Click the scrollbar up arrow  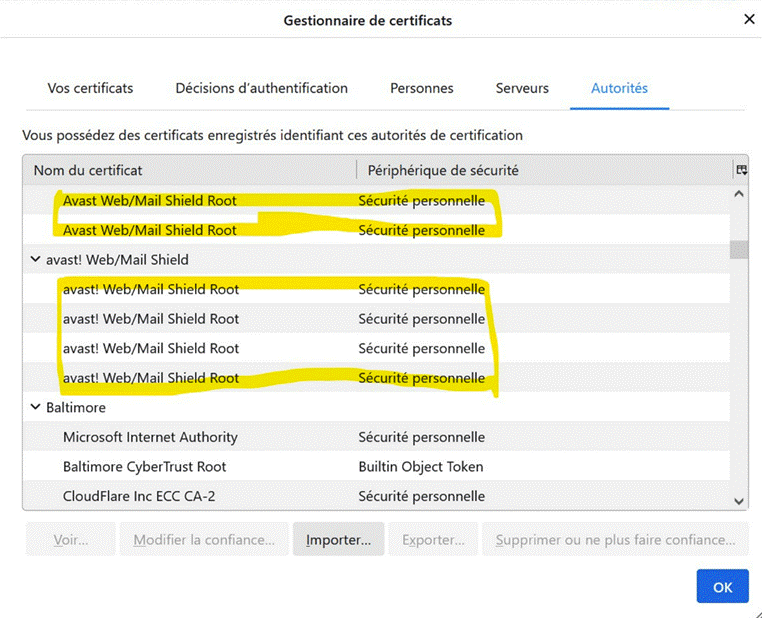click(739, 194)
